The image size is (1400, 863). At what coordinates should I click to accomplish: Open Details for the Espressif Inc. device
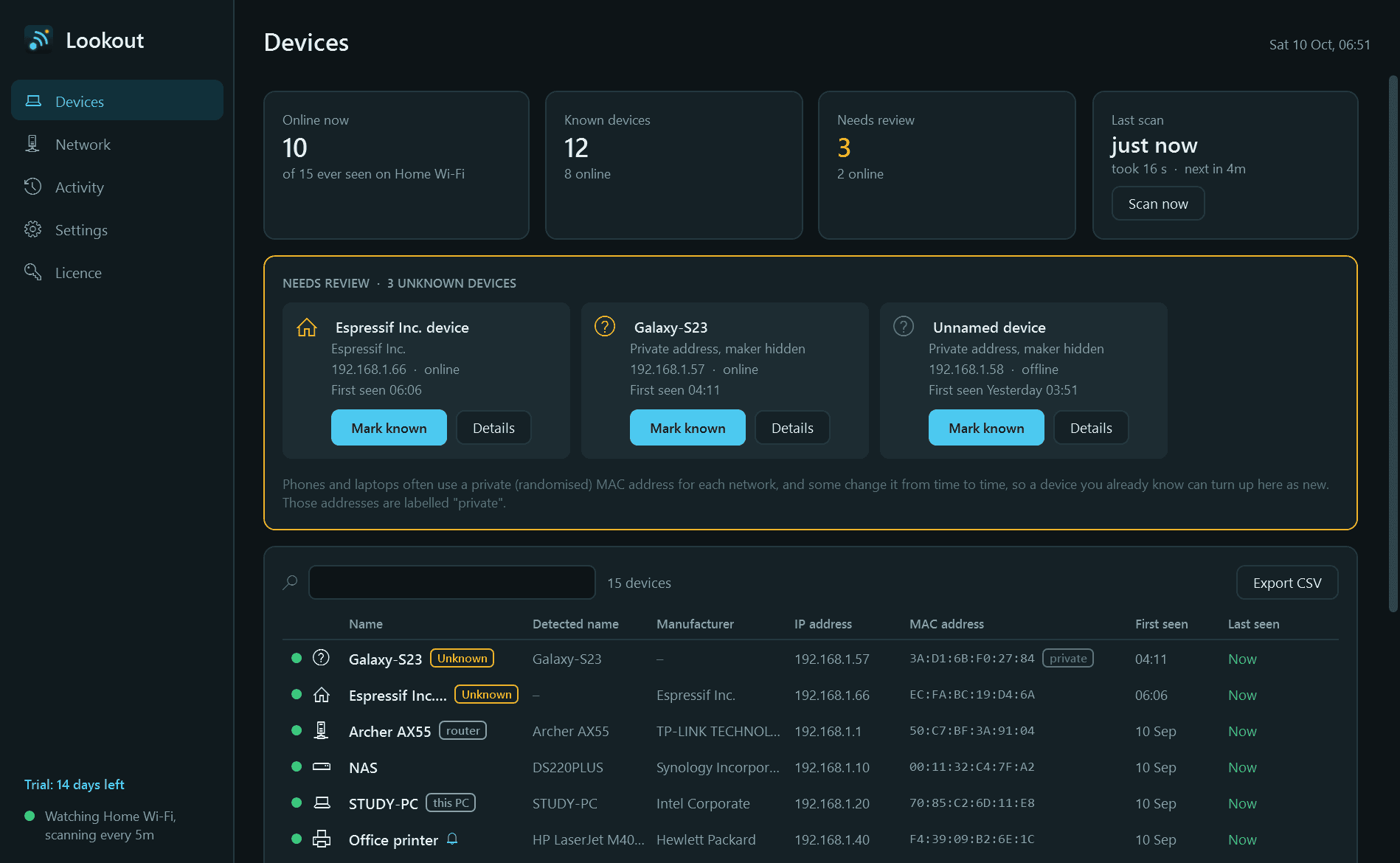493,428
